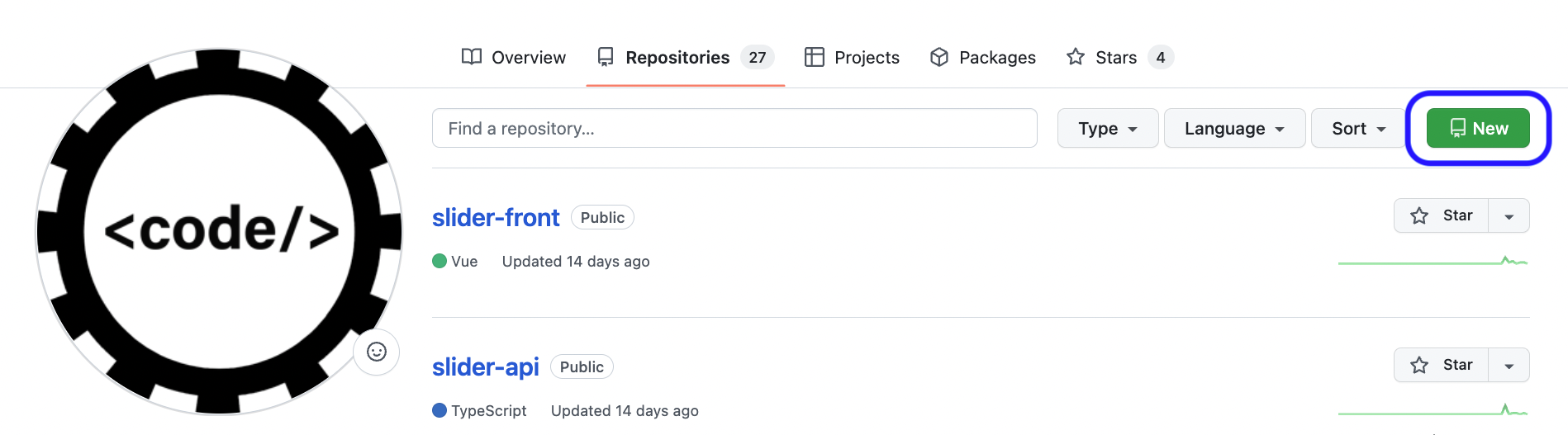Screen dimensions: 1568x435
Task: Create a repository with New button
Action: coord(1478,129)
